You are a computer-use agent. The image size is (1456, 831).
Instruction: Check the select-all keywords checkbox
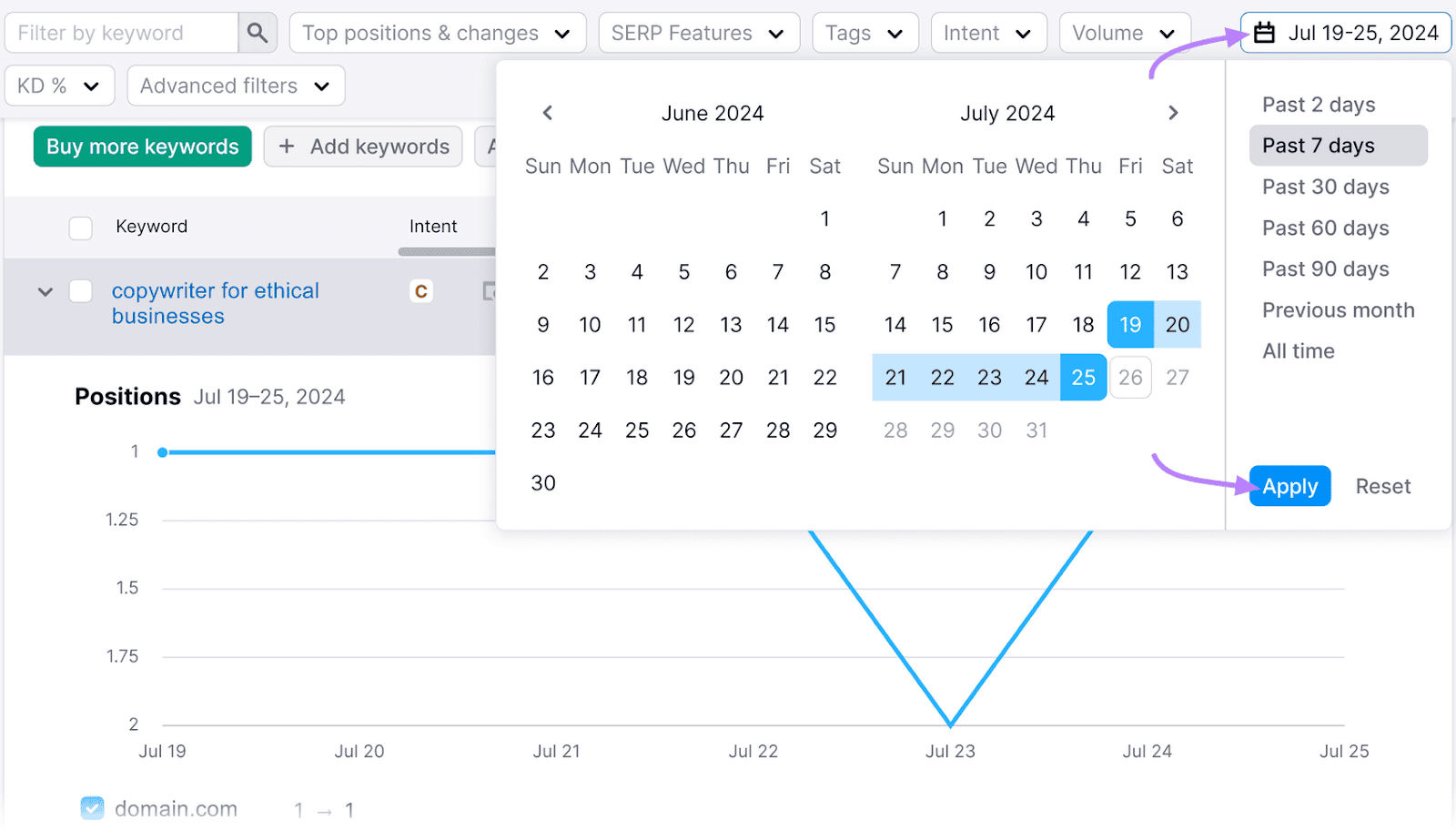pyautogui.click(x=80, y=228)
